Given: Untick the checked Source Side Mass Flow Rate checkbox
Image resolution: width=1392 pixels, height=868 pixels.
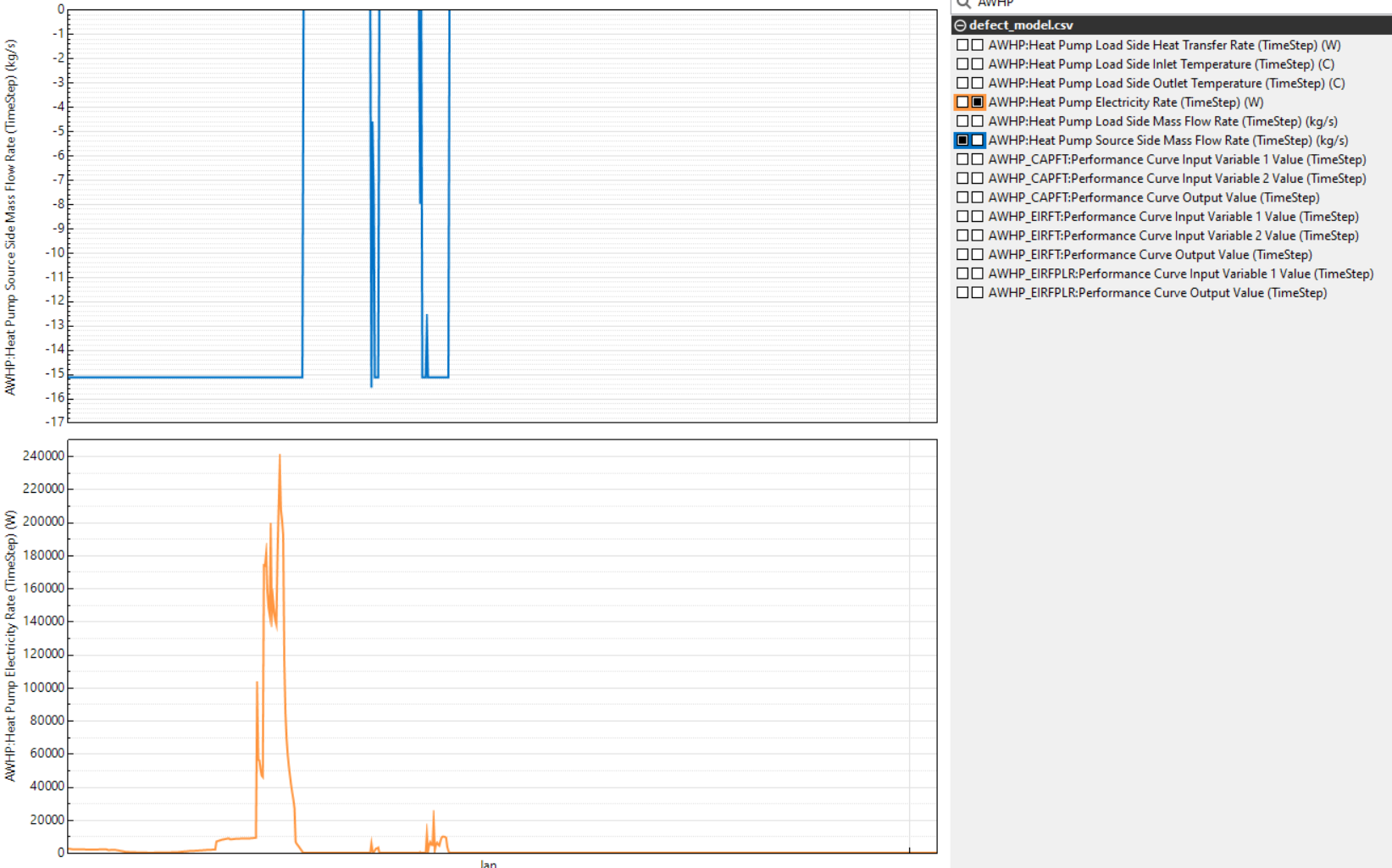Looking at the screenshot, I should (x=962, y=141).
